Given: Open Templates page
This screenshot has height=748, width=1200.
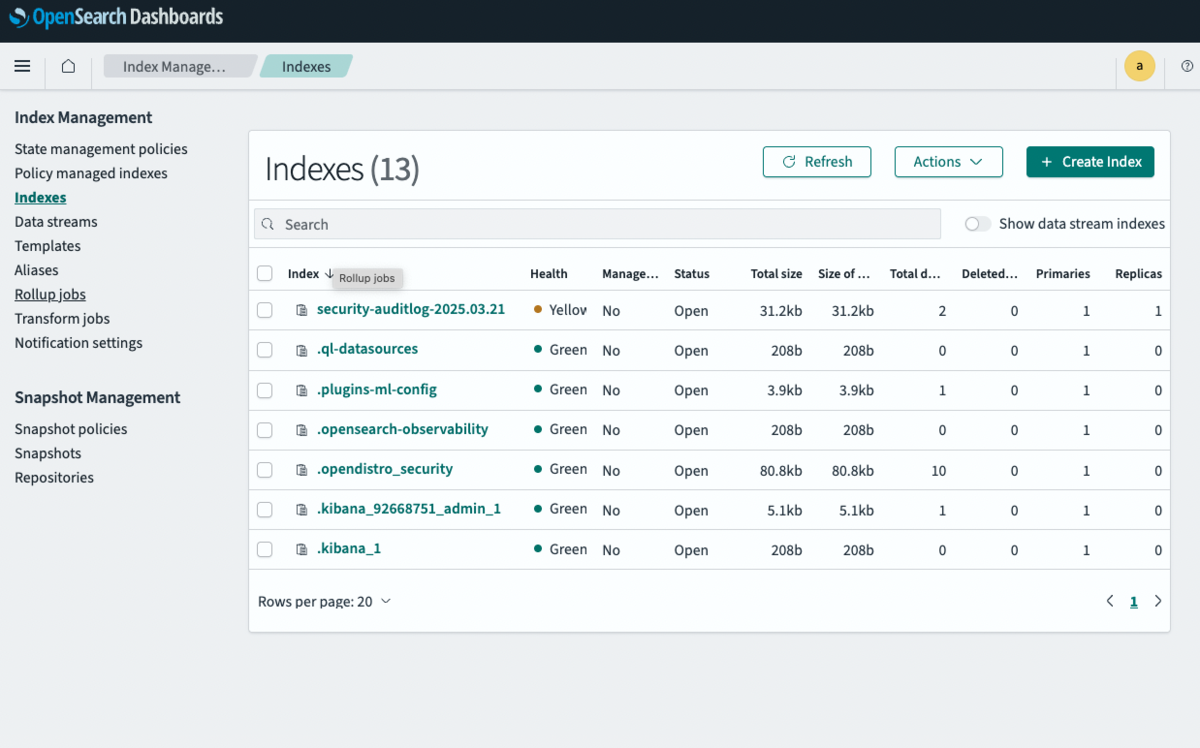Looking at the screenshot, I should coord(47,246).
